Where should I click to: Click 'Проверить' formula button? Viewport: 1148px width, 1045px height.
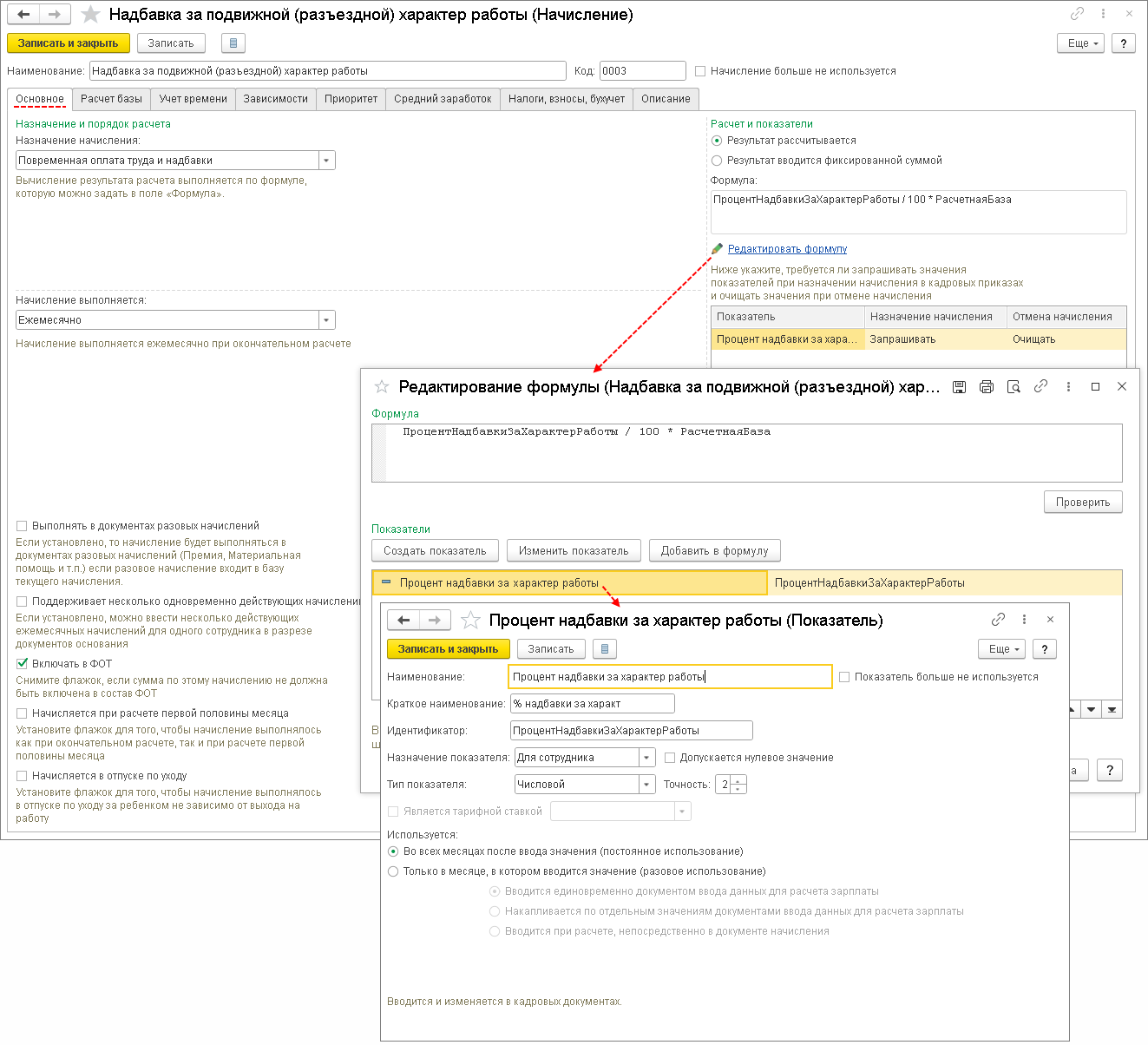(x=1083, y=503)
